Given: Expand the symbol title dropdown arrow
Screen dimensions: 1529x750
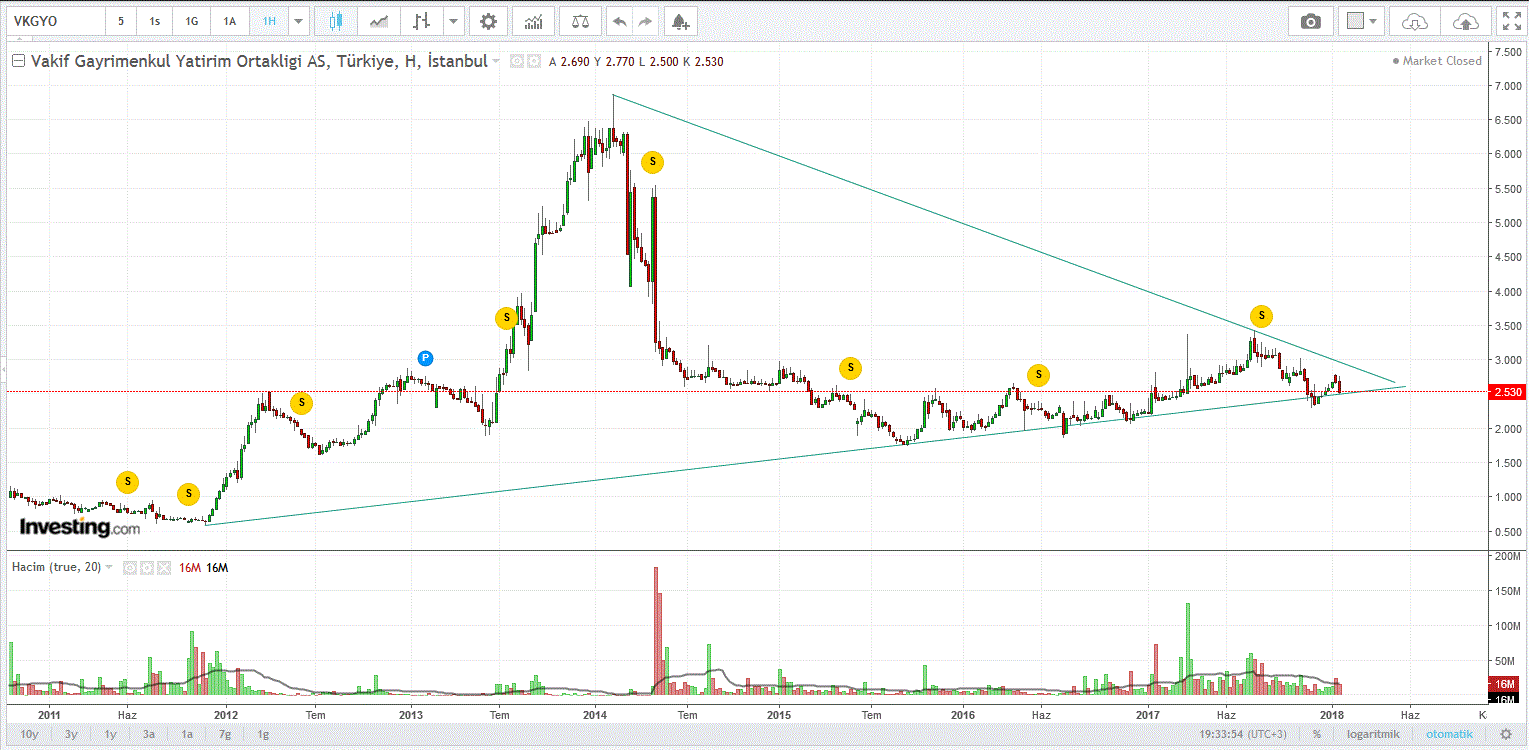Looking at the screenshot, I should pyautogui.click(x=496, y=62).
